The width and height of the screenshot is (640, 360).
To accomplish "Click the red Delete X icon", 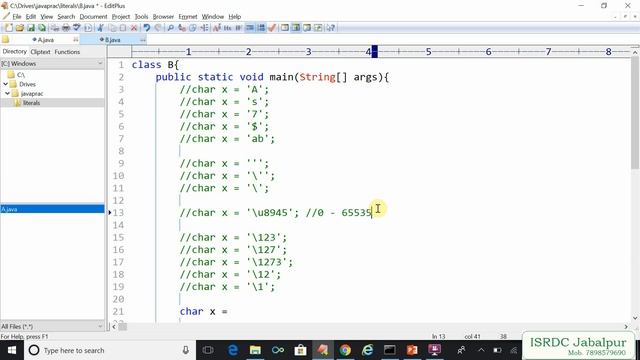I will coord(134,28).
